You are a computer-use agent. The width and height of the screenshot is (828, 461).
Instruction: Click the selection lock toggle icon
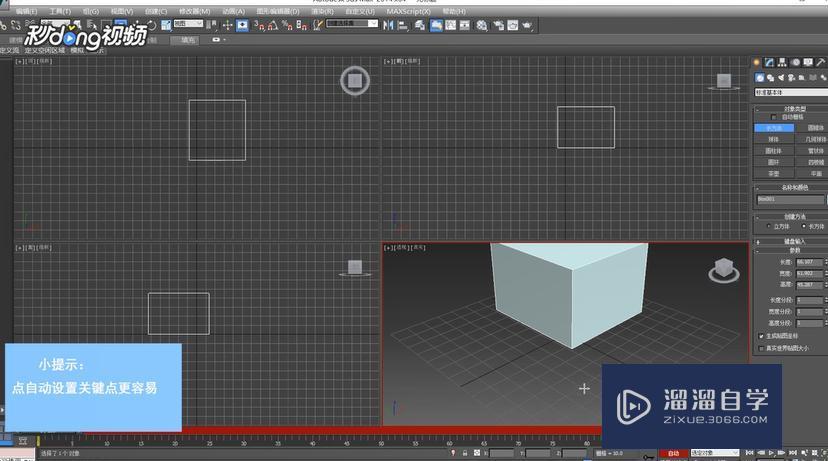(x=465, y=453)
